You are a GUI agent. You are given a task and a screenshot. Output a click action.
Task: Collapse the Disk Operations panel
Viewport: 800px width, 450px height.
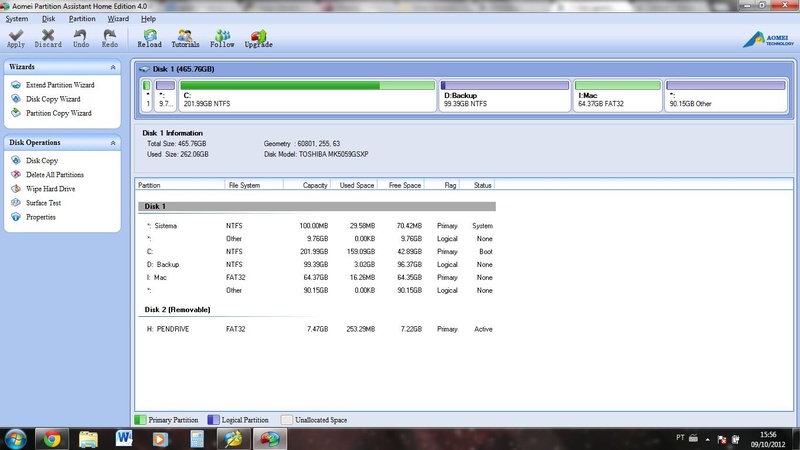[113, 143]
